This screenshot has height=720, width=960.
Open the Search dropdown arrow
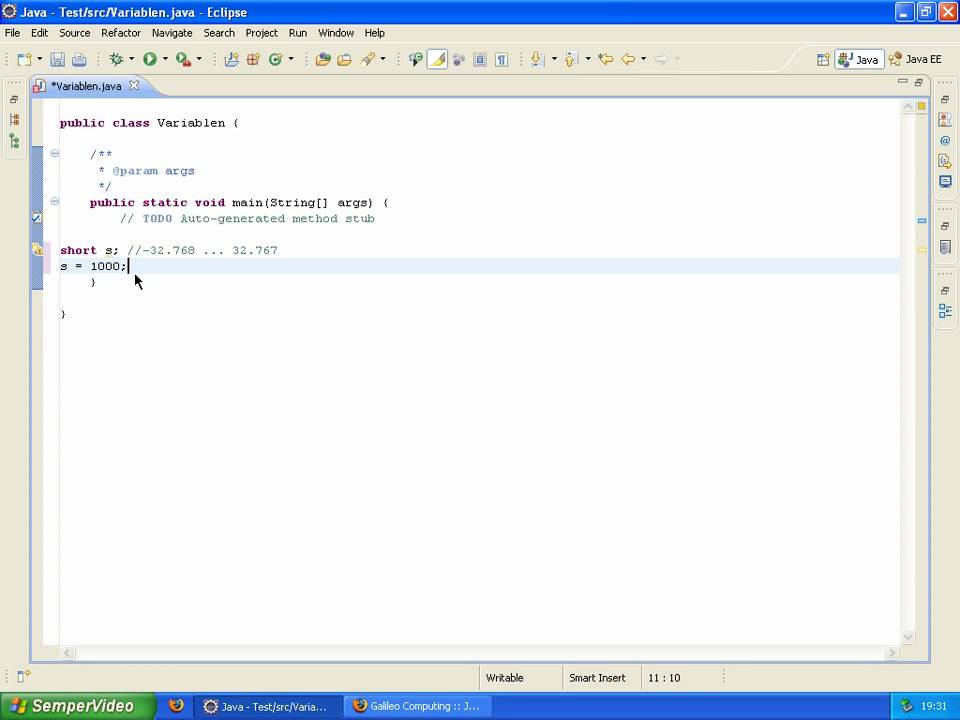(383, 59)
